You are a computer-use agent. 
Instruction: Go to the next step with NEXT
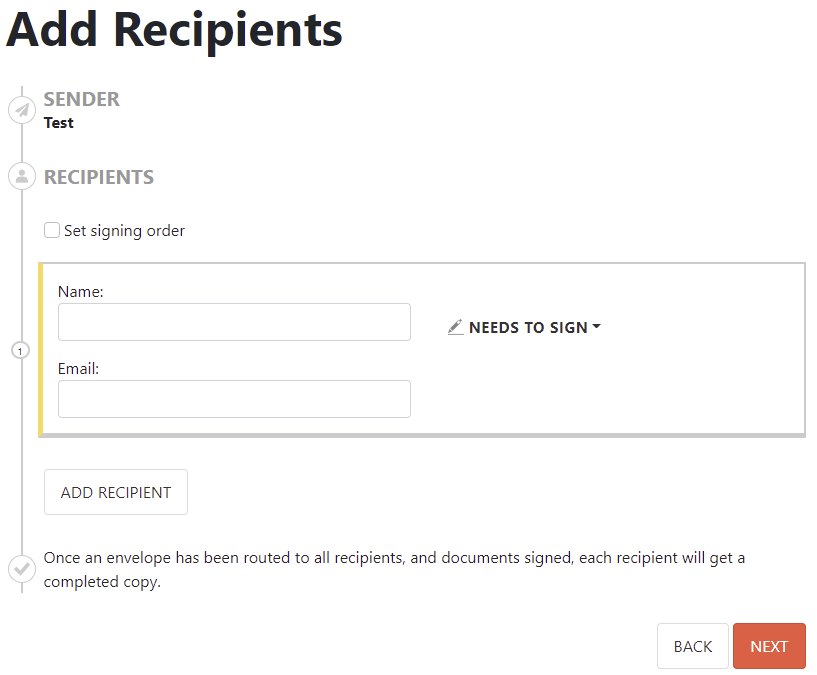click(x=769, y=646)
